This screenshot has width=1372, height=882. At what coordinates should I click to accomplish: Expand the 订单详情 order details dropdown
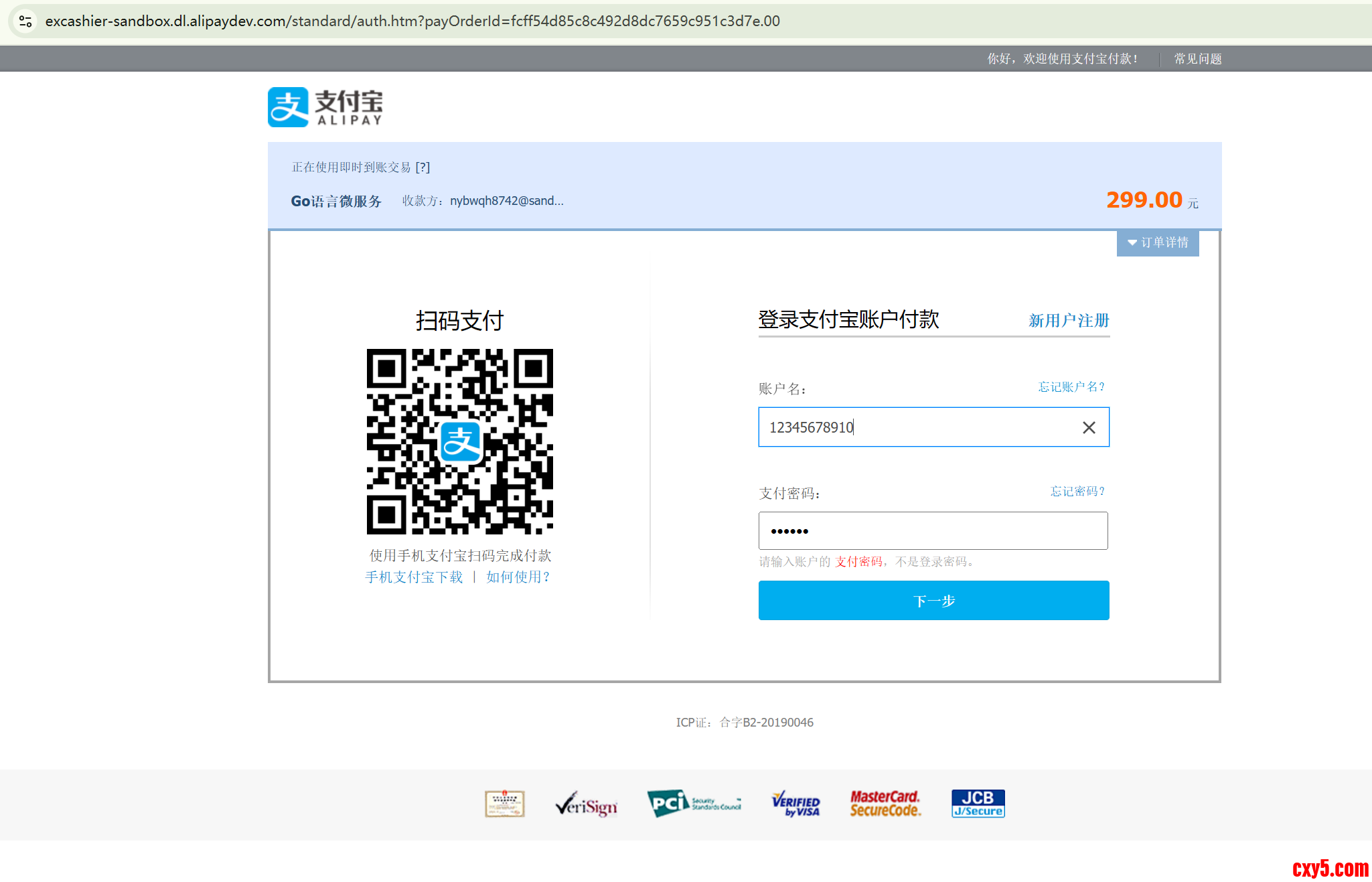pyautogui.click(x=1158, y=242)
